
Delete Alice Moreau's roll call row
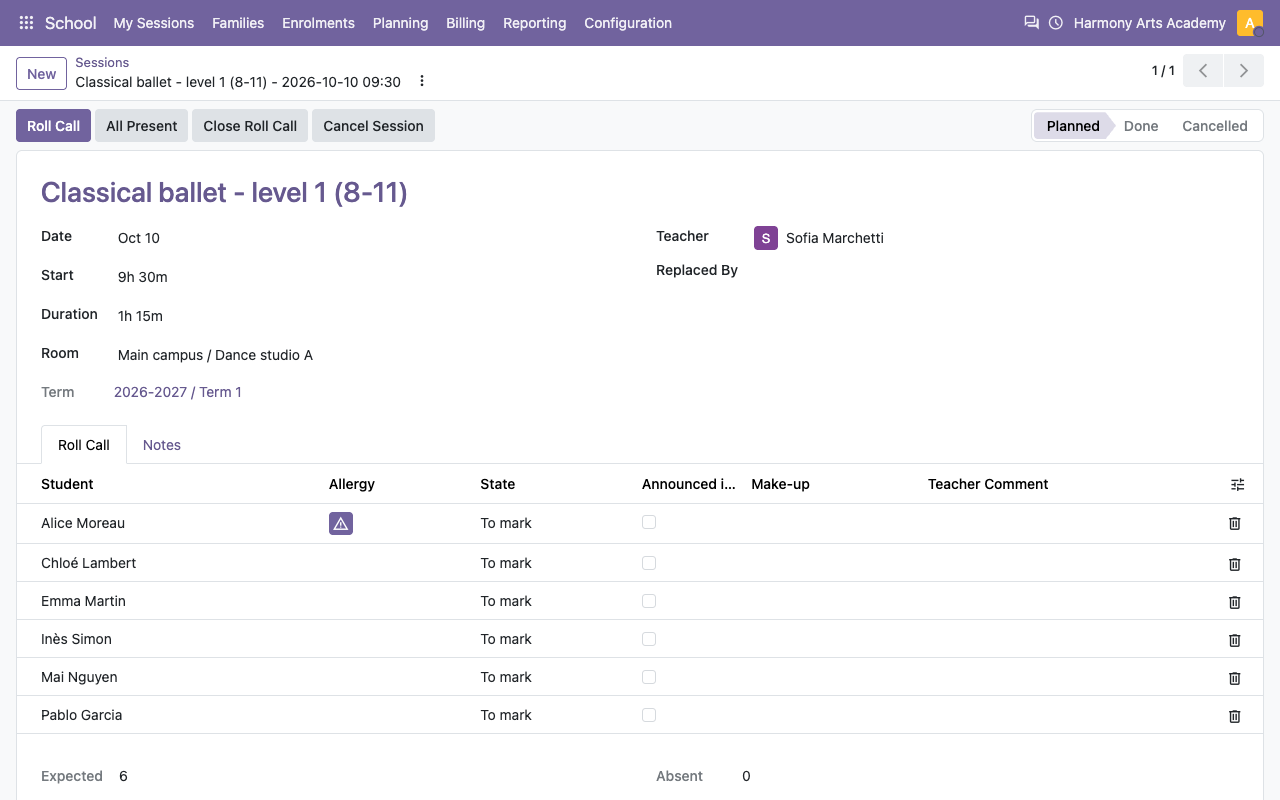(x=1235, y=523)
